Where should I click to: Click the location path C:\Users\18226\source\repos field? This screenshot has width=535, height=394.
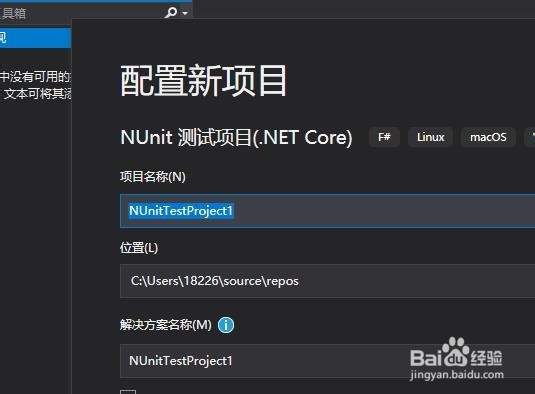tap(328, 281)
